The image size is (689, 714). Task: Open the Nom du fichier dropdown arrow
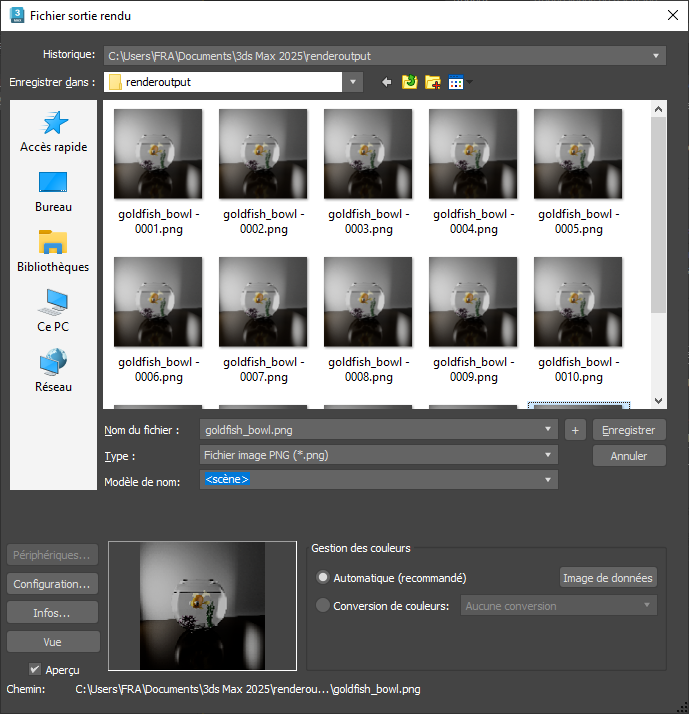[x=548, y=429]
